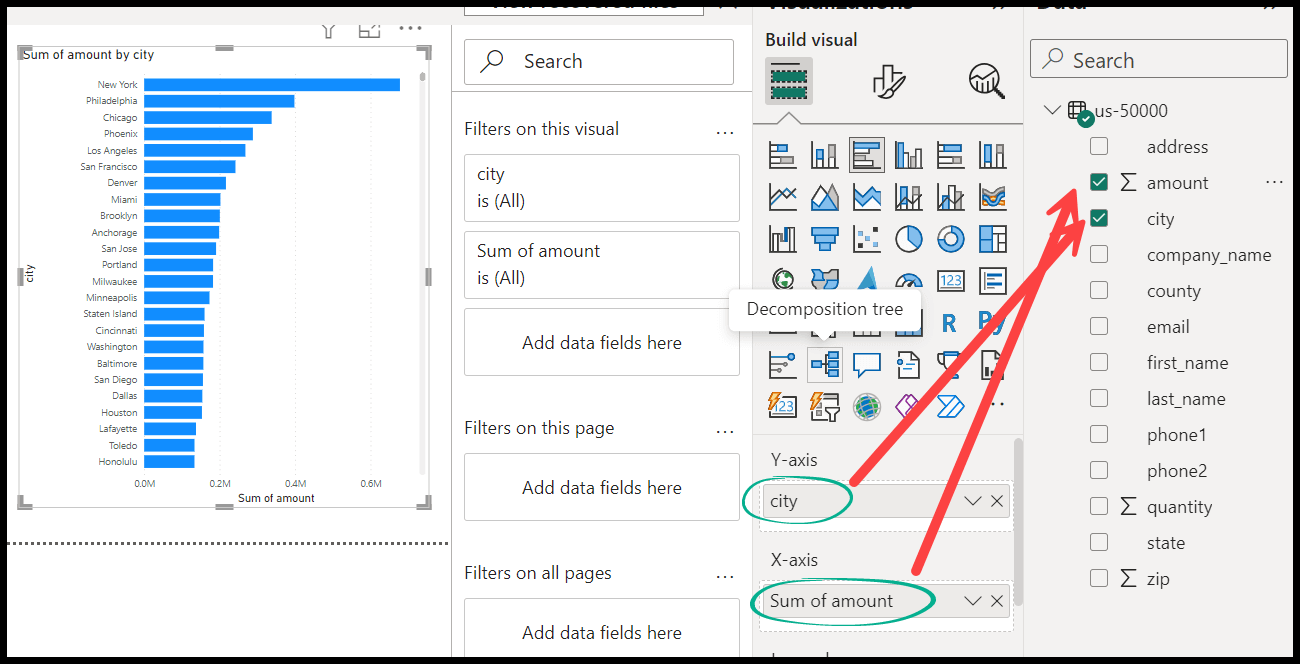Select the Scatter chart visual
This screenshot has width=1300, height=664.
point(867,239)
